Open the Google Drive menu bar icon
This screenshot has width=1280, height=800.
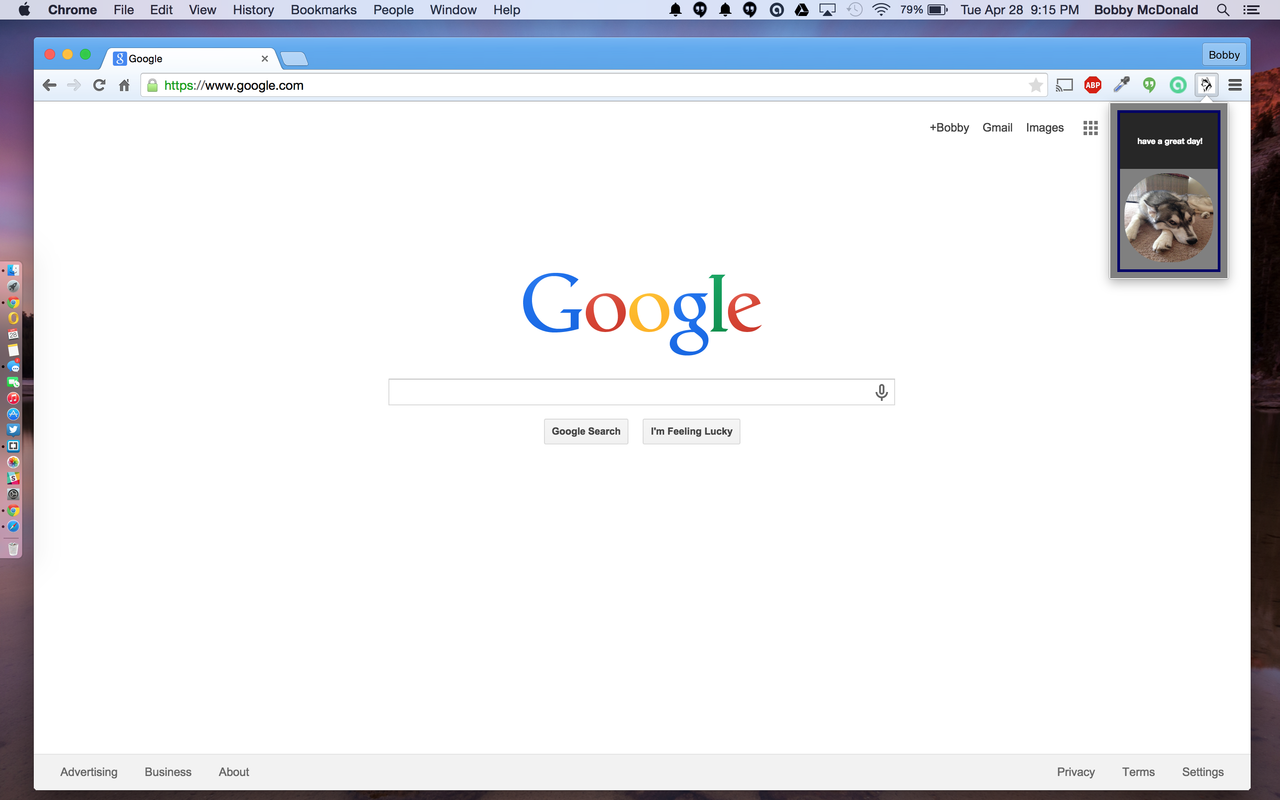(801, 10)
